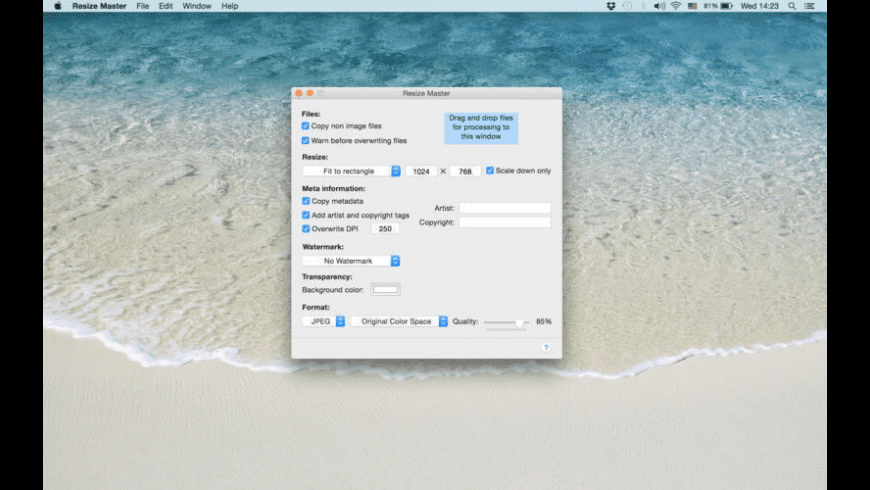Click the DPI field showing 250
This screenshot has height=490, width=870.
pyautogui.click(x=385, y=229)
